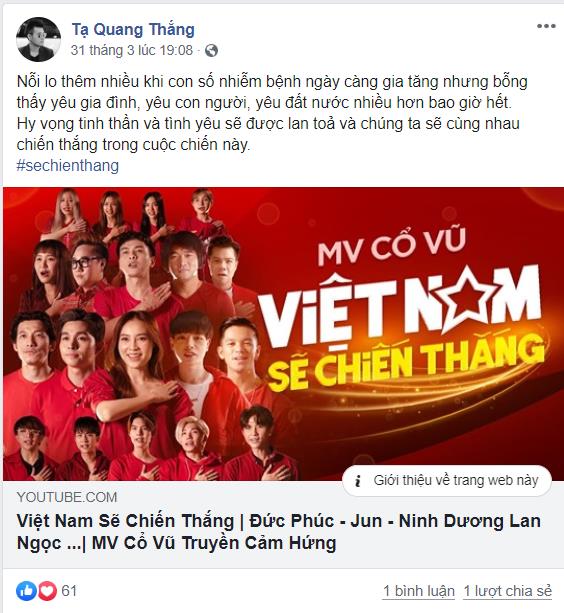Click the post text paragraph
Image resolution: width=564 pixels, height=613 pixels.
tap(272, 113)
